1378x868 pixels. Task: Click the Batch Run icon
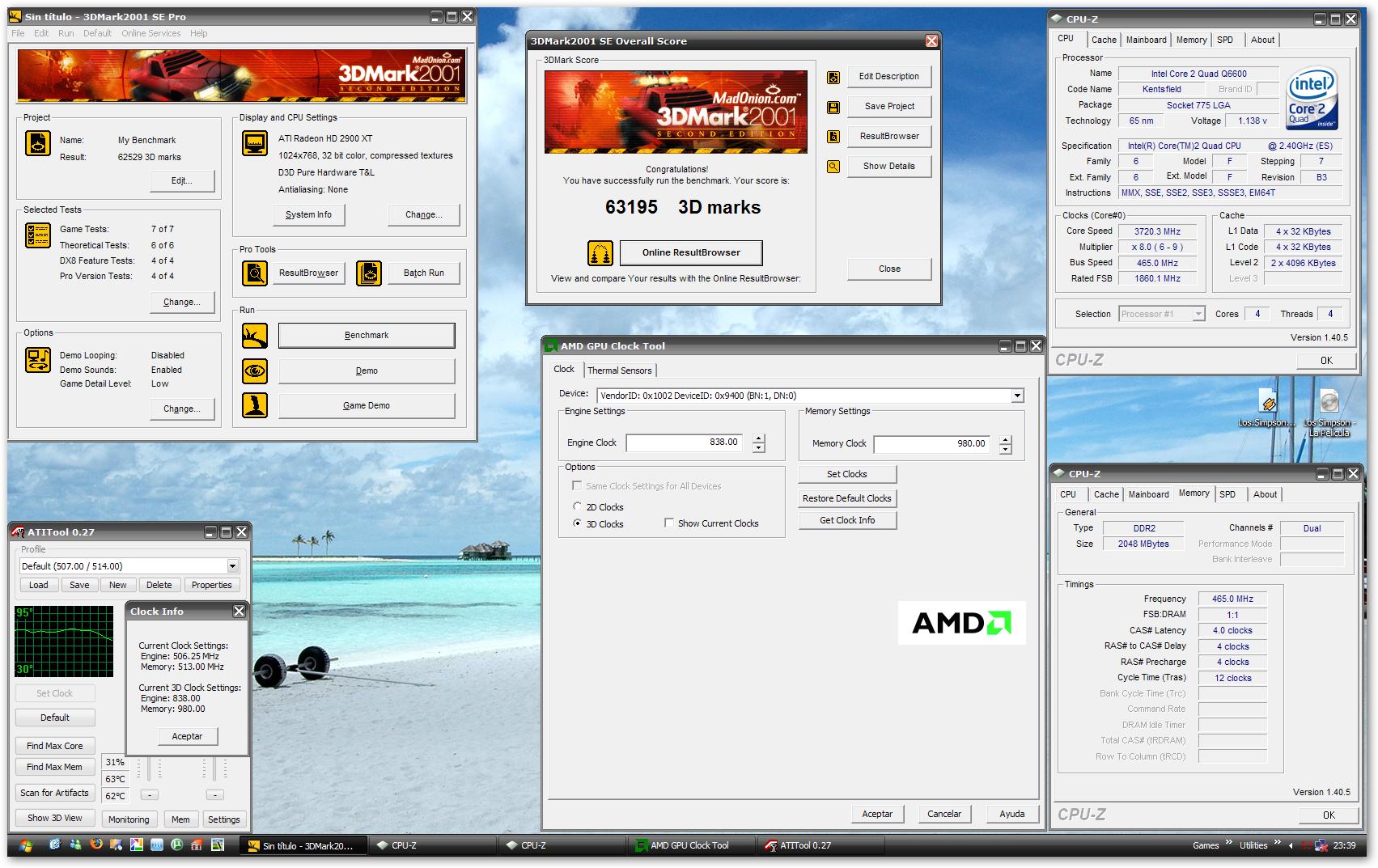coord(369,273)
